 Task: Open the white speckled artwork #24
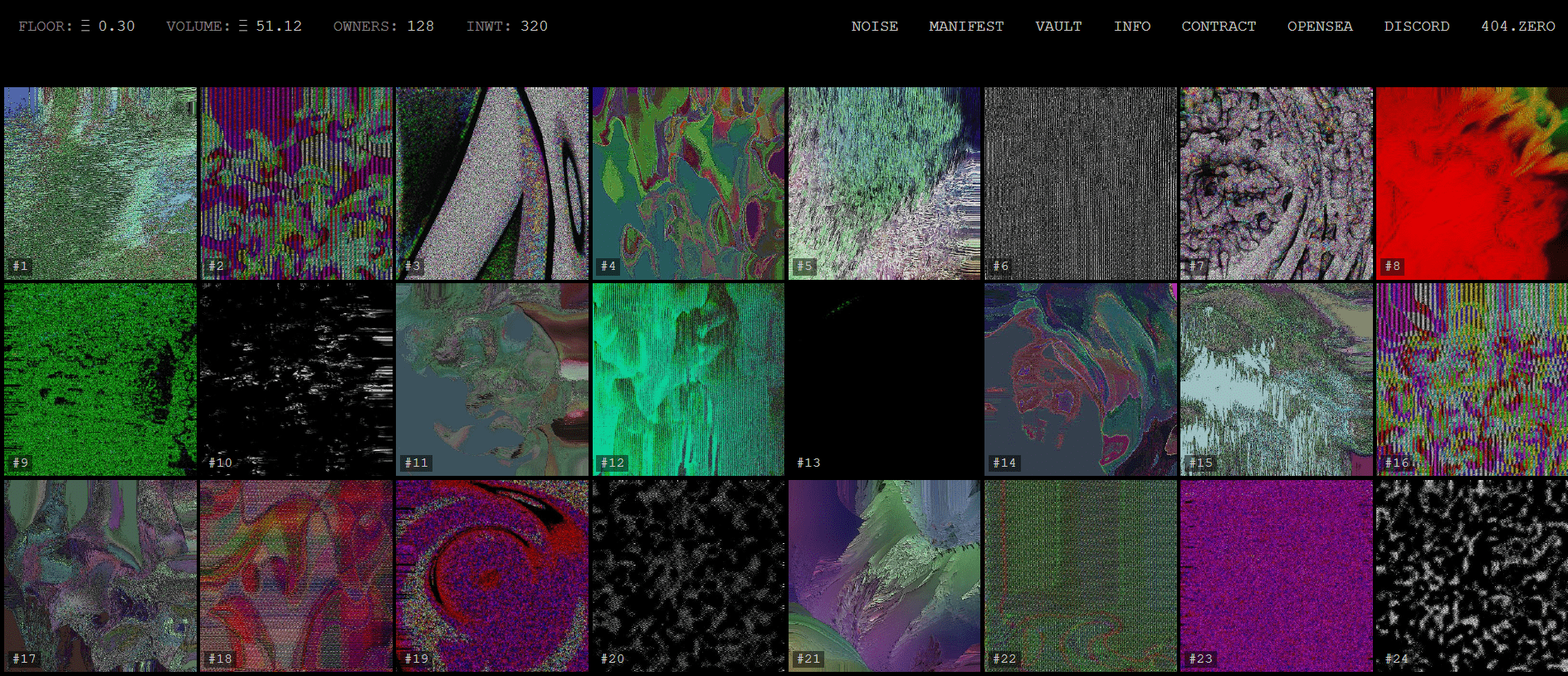(x=1471, y=576)
